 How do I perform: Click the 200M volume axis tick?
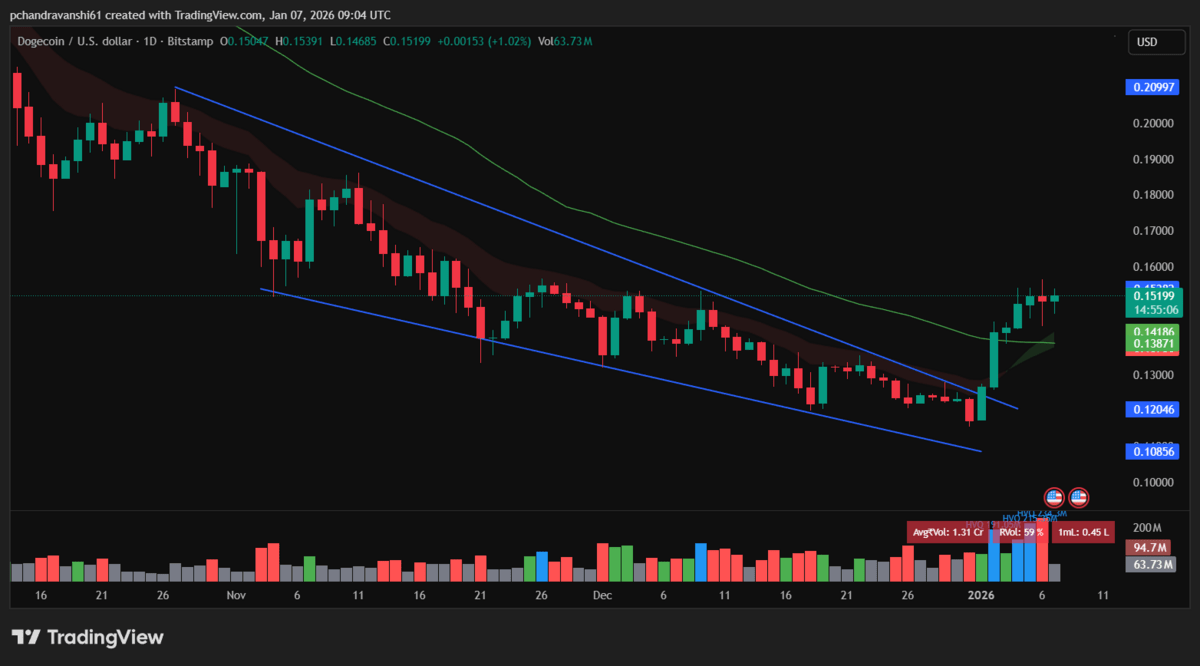point(1146,527)
